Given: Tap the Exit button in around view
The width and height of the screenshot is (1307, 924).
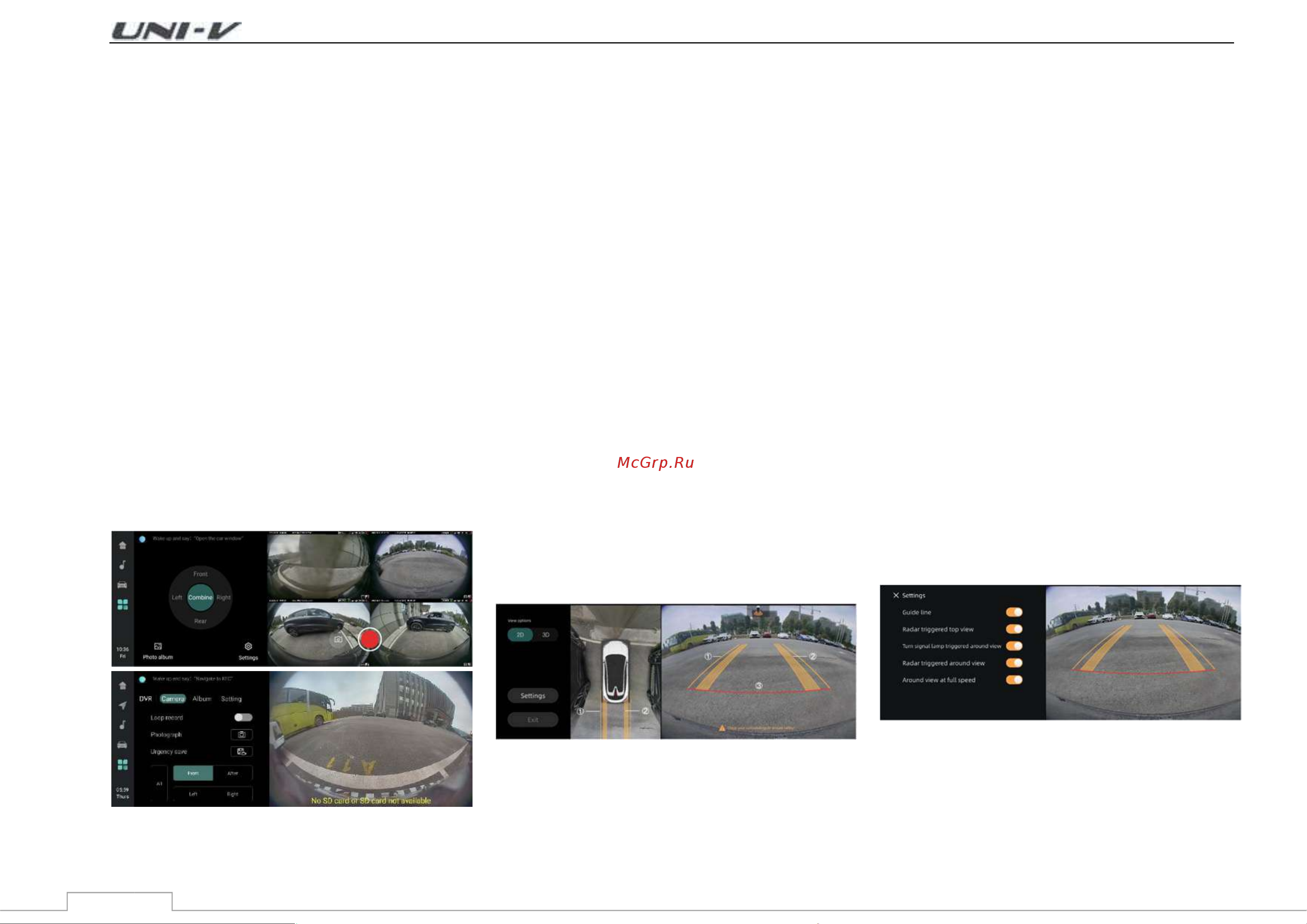Looking at the screenshot, I should tap(533, 720).
